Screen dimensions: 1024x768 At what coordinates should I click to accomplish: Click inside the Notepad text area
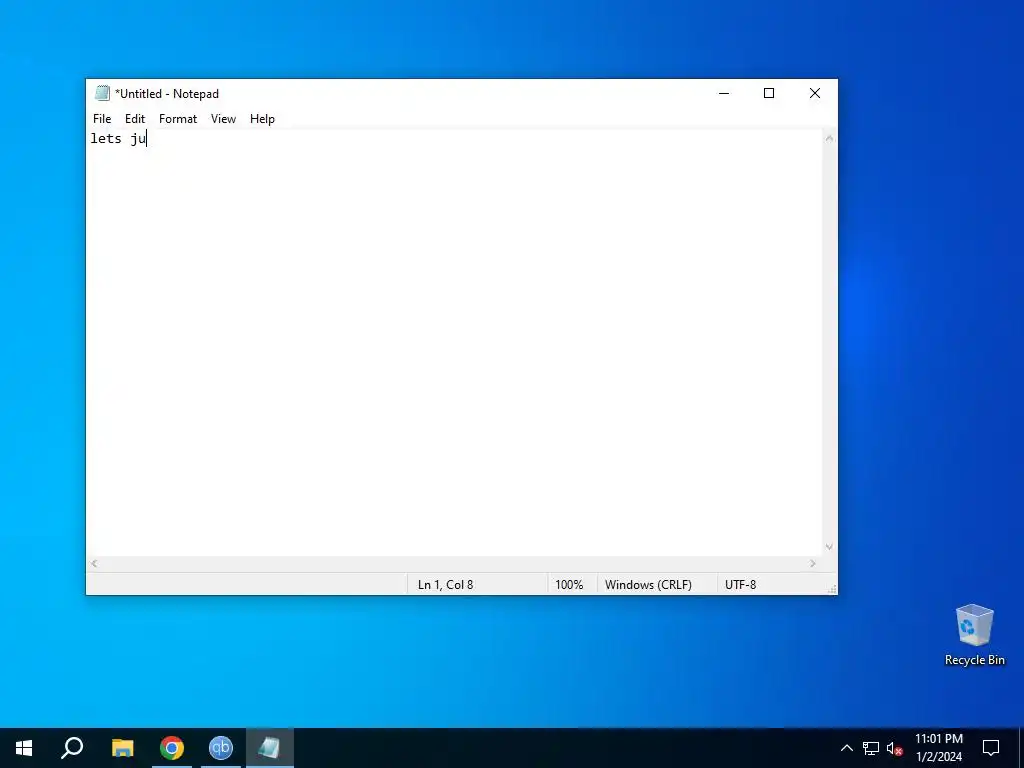[455, 342]
